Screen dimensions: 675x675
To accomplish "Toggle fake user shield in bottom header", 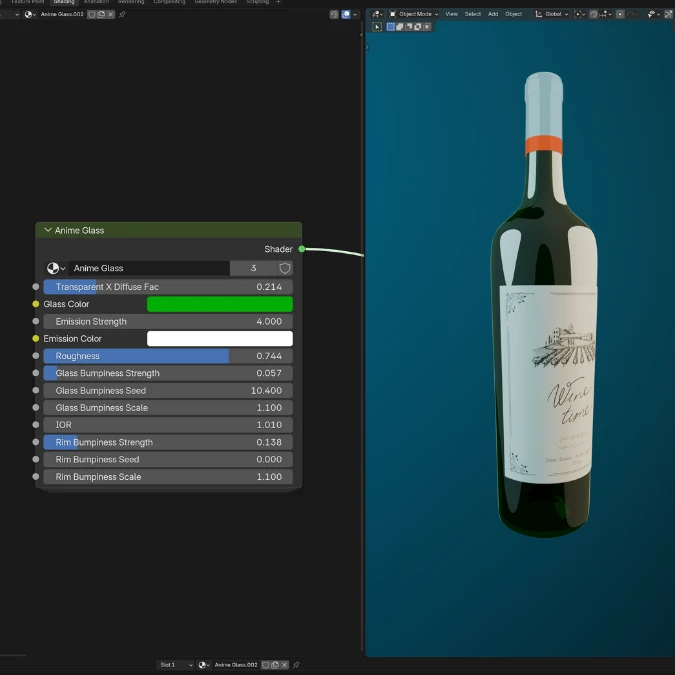I will (x=266, y=665).
